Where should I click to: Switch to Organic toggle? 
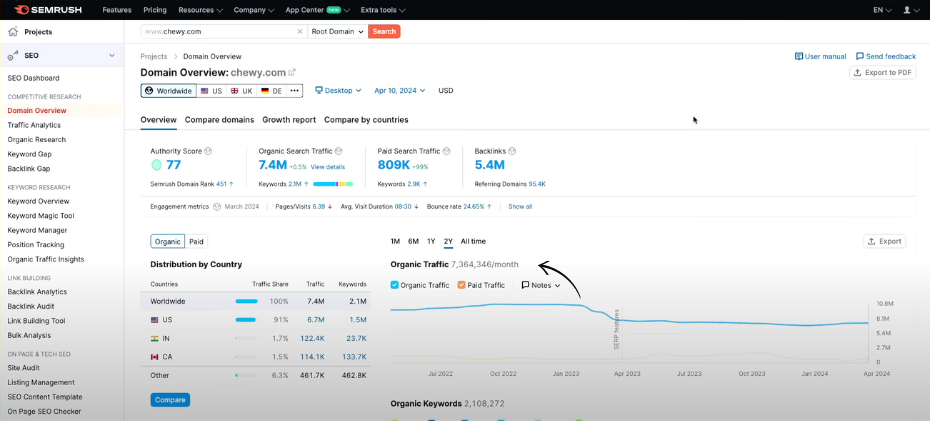(x=167, y=241)
